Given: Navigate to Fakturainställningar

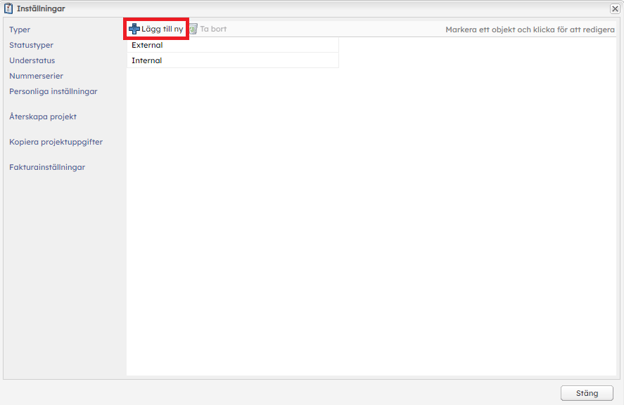Looking at the screenshot, I should tap(47, 167).
